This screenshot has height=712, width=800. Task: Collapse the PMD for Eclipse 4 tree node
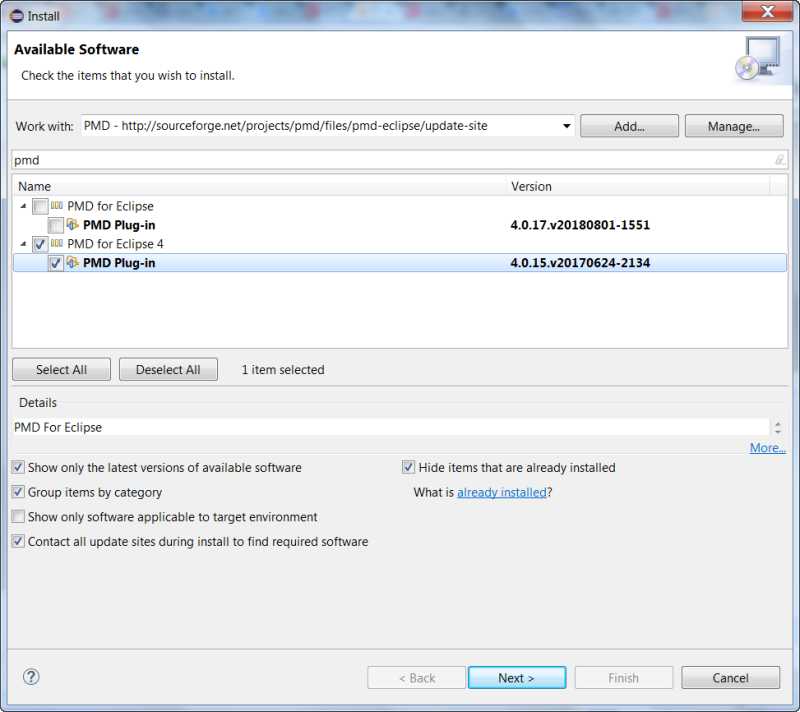pos(23,244)
